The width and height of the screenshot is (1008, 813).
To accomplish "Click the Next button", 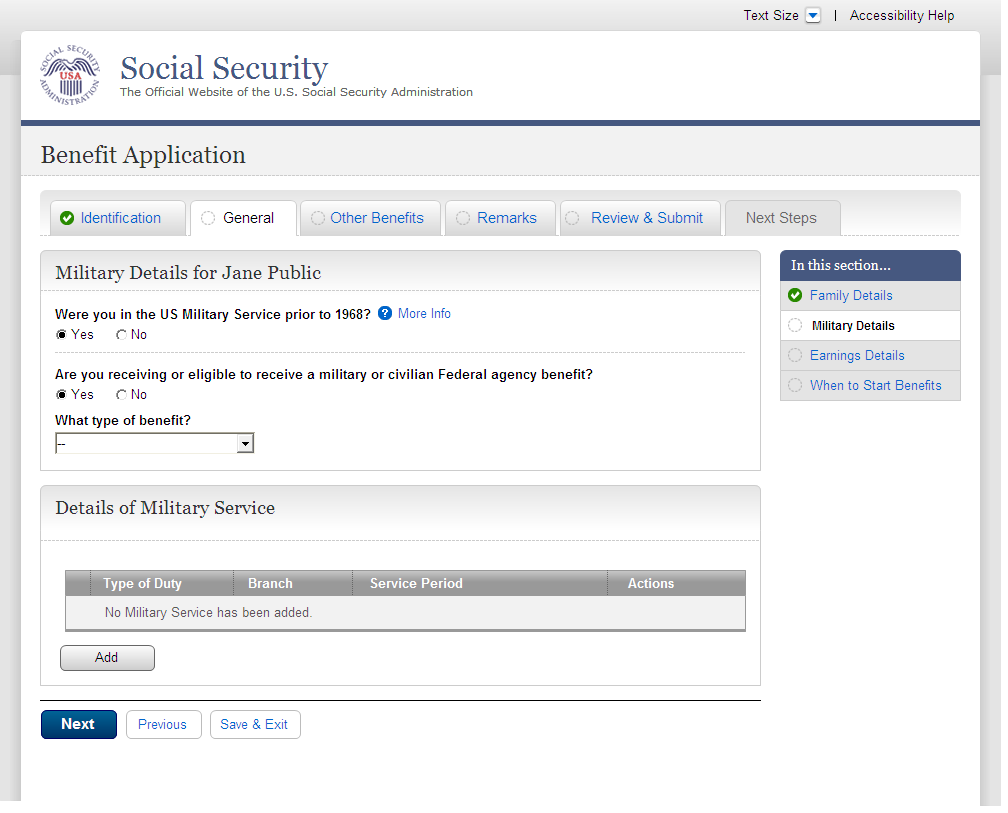I will (78, 725).
